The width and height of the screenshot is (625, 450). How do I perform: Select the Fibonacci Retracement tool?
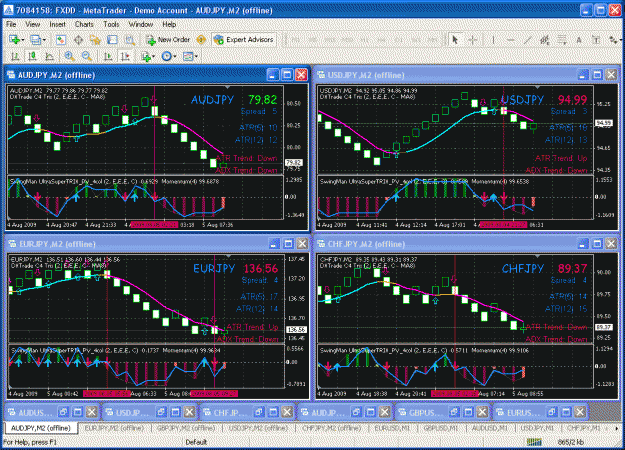pyautogui.click(x=562, y=40)
